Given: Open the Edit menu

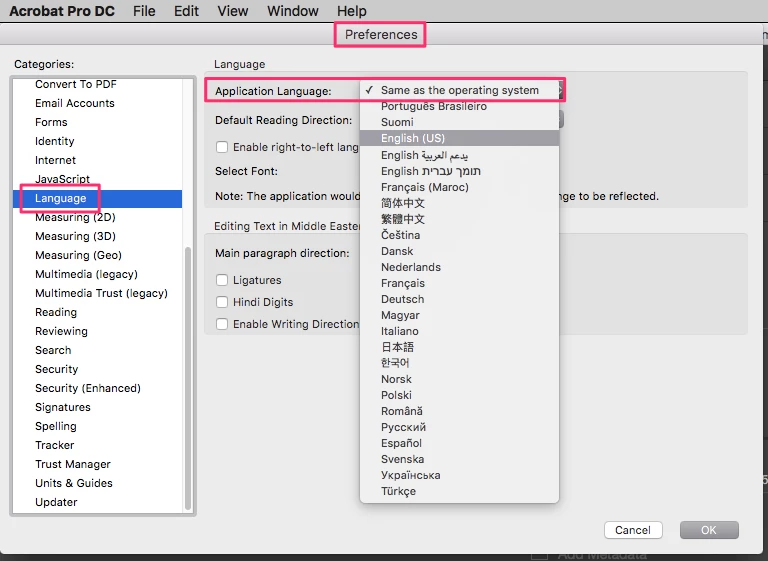Looking at the screenshot, I should point(186,11).
